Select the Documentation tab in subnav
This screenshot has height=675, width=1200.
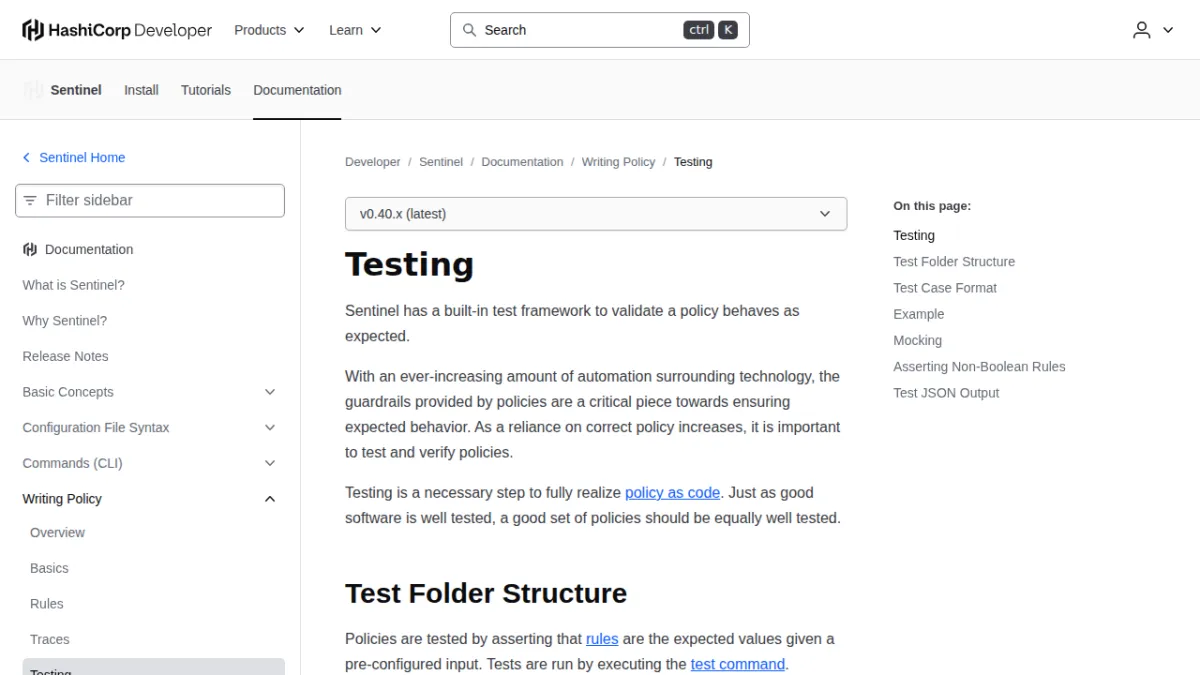tap(297, 90)
